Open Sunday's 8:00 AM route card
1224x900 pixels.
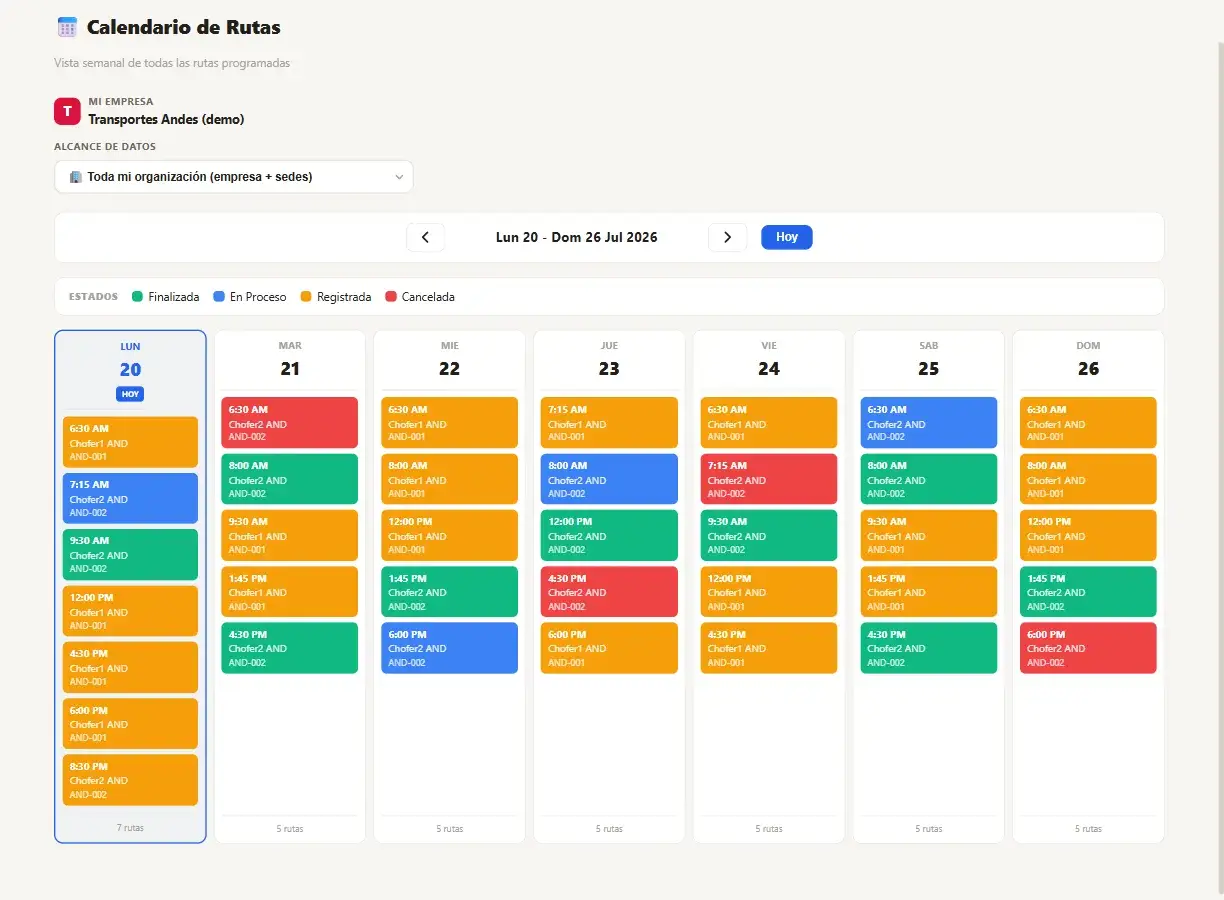coord(1088,479)
